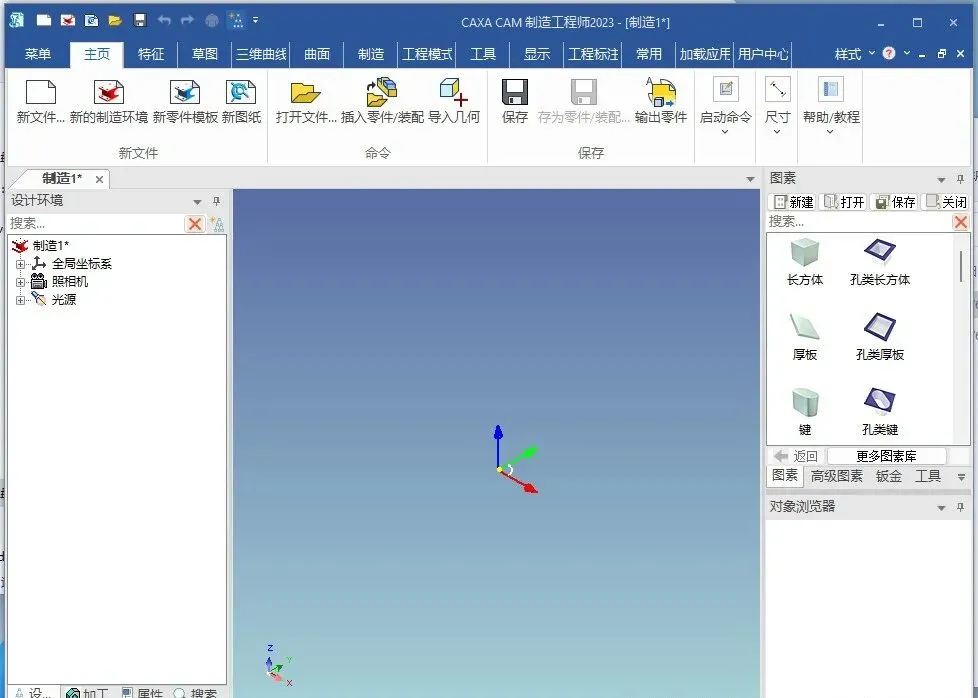Select the 长方体 block shape from catalog
This screenshot has height=698, width=978.
pyautogui.click(x=805, y=263)
